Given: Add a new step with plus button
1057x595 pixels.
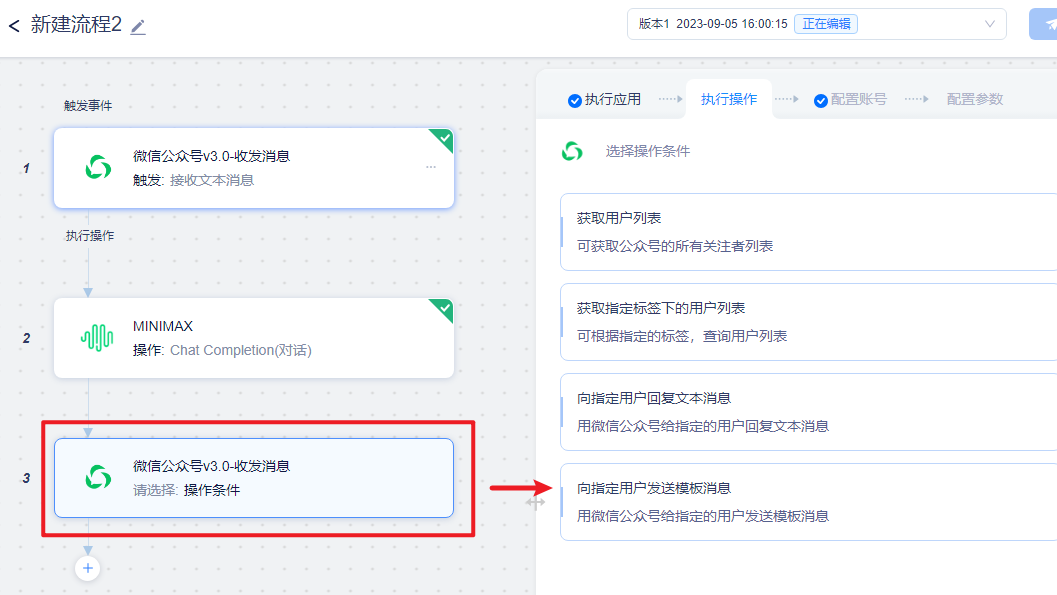Looking at the screenshot, I should (88, 568).
